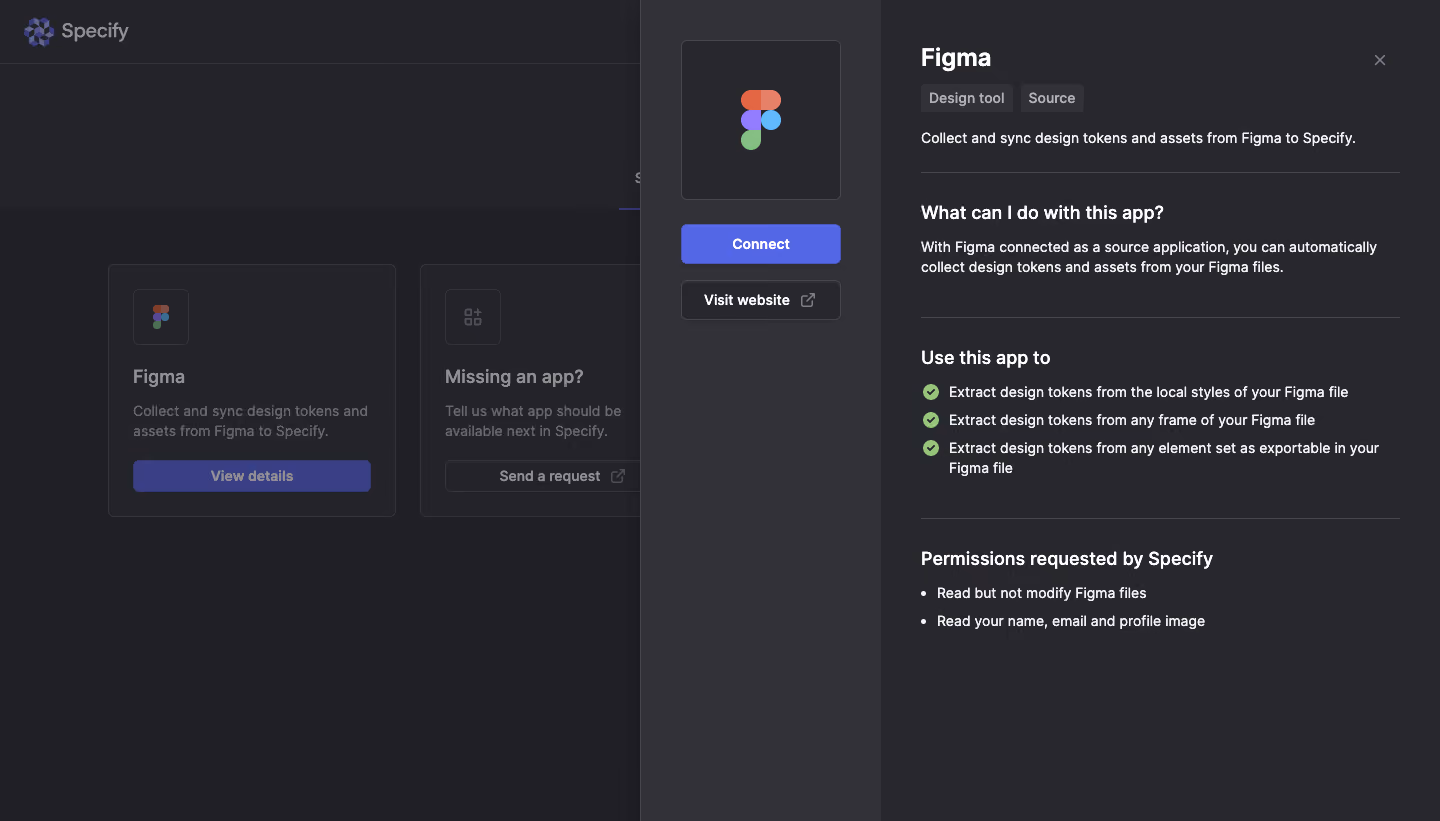Click the 'What can I do with this app?' heading

1042,213
